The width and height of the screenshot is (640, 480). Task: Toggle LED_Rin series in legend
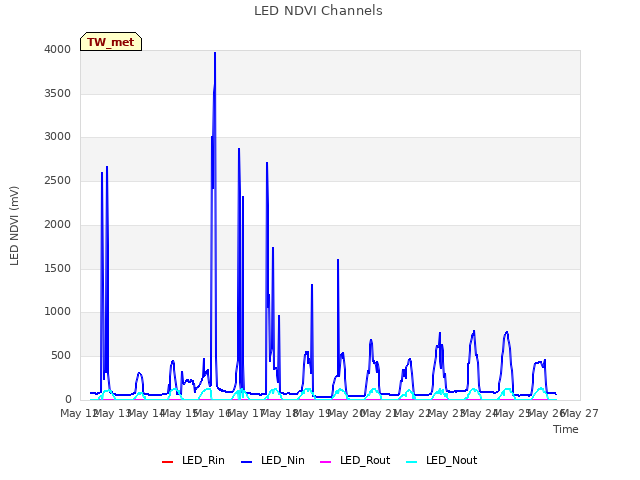click(x=193, y=460)
